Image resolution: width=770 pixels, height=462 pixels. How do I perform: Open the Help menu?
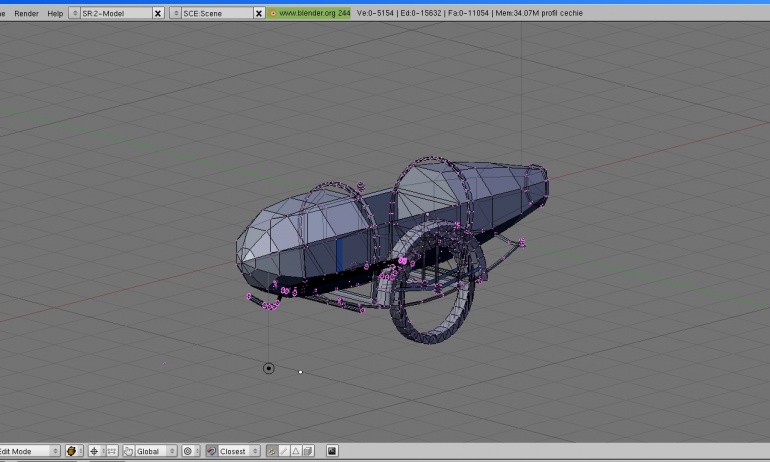(55, 13)
